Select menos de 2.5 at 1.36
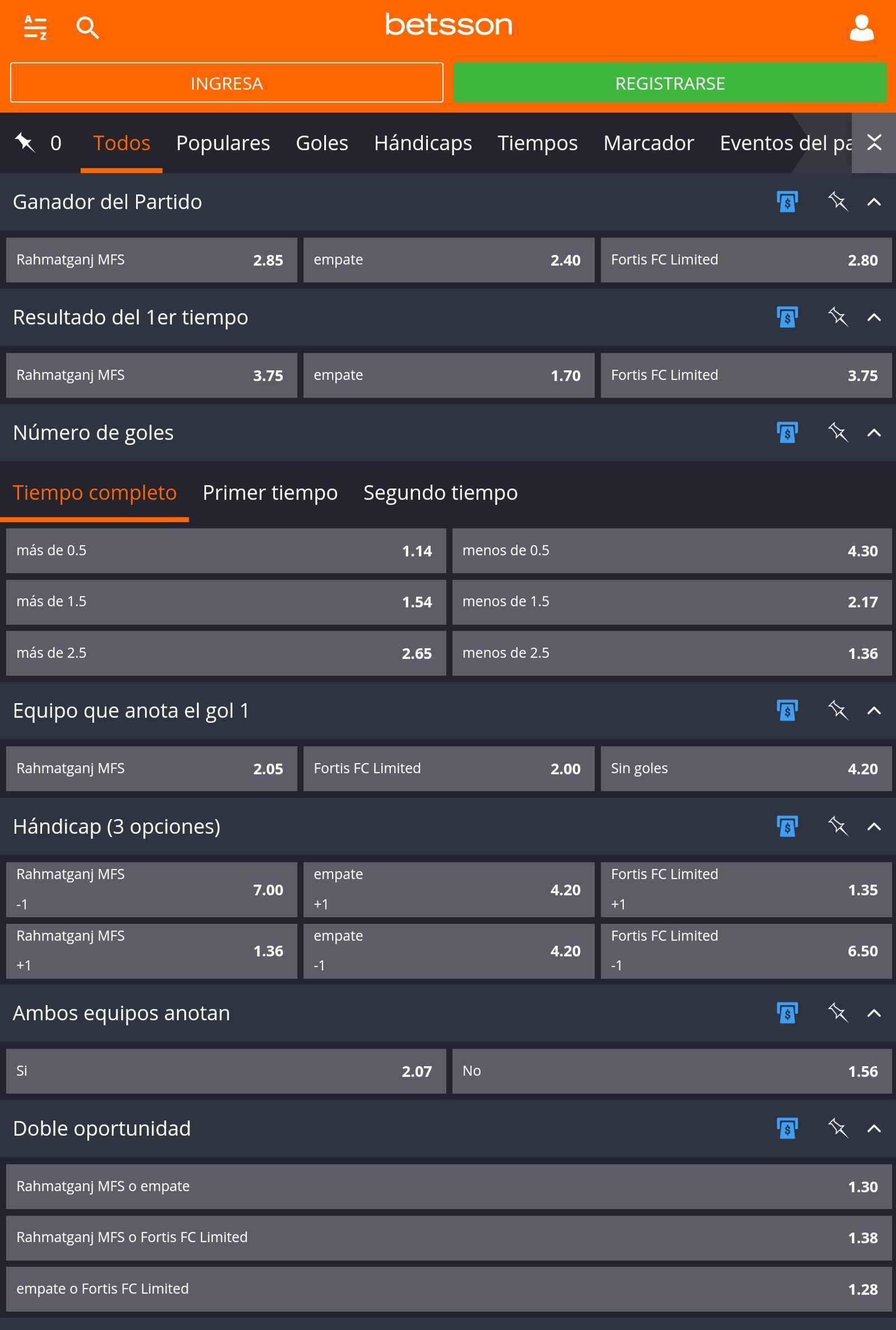 (672, 653)
